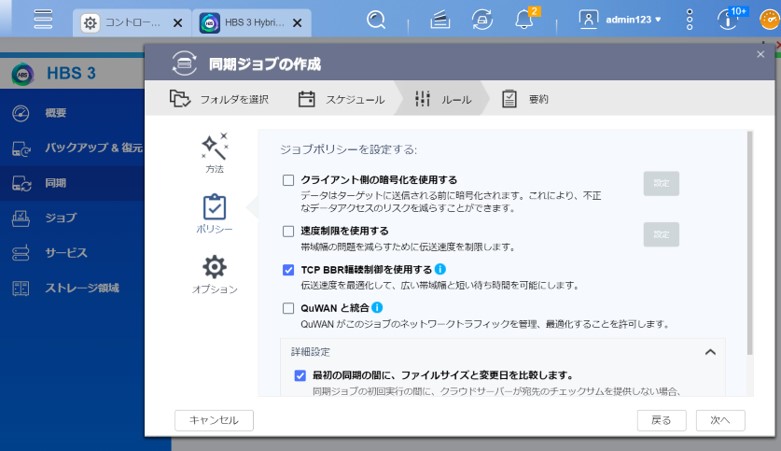781x451 pixels.
Task: Open the QTS main menu hamburger icon
Action: (x=42, y=20)
